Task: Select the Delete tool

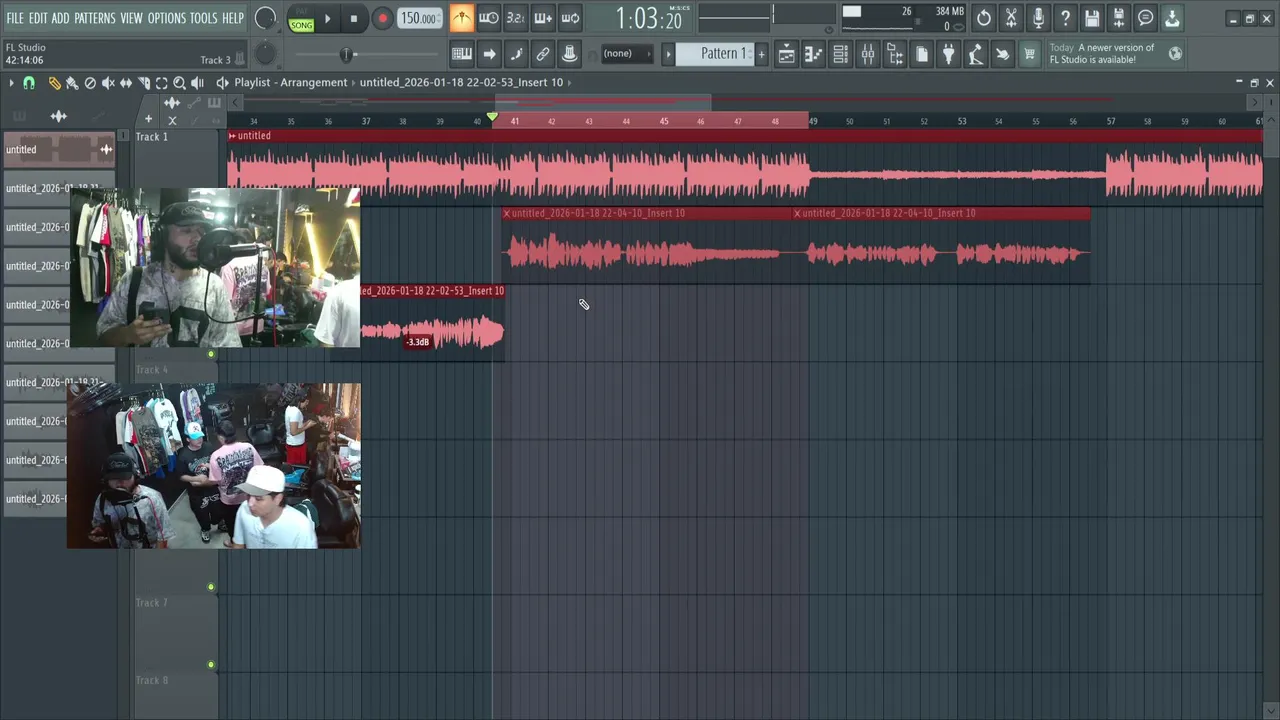Action: (90, 83)
